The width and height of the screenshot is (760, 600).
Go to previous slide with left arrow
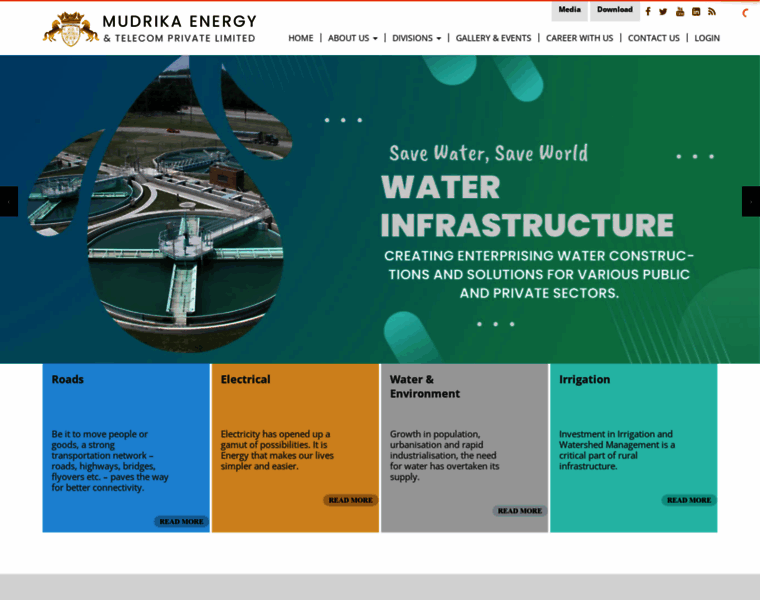click(x=9, y=201)
